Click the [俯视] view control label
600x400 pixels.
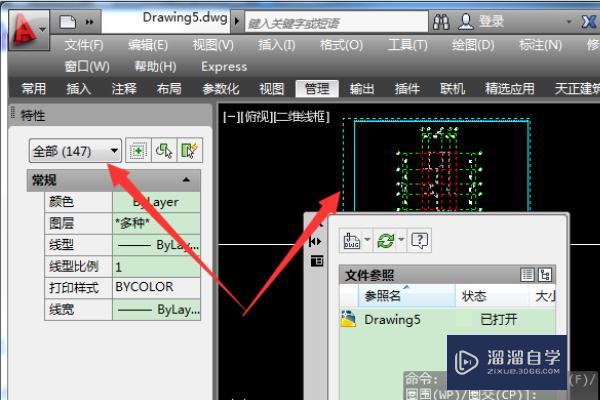(258, 116)
